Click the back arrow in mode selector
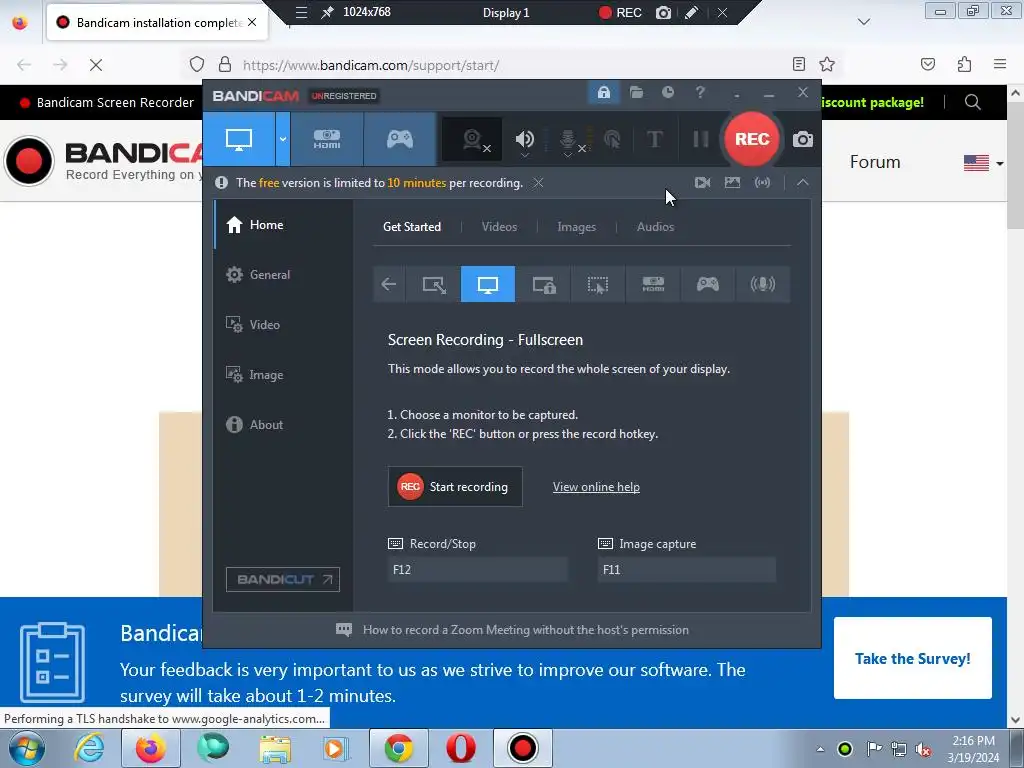This screenshot has width=1024, height=768. (x=389, y=284)
